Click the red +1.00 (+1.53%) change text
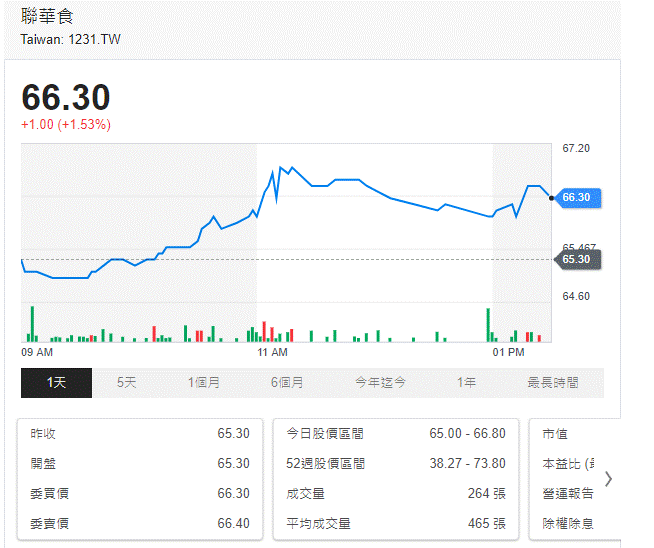 66,125
